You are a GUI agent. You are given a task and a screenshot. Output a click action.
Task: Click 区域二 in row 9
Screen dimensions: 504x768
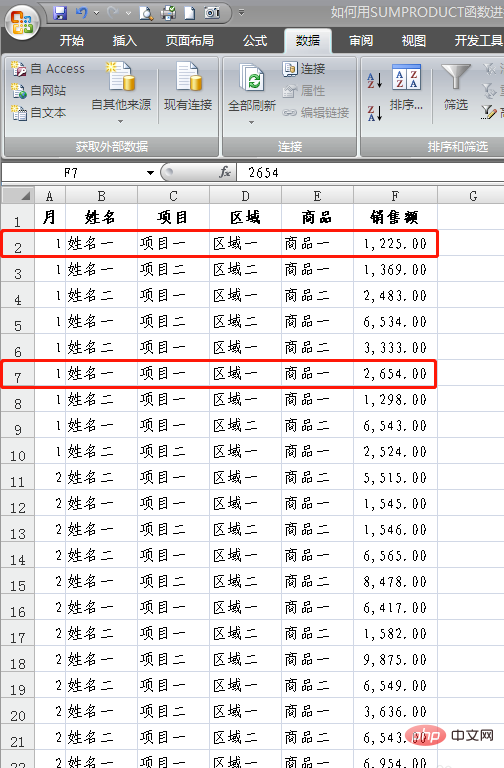245,425
